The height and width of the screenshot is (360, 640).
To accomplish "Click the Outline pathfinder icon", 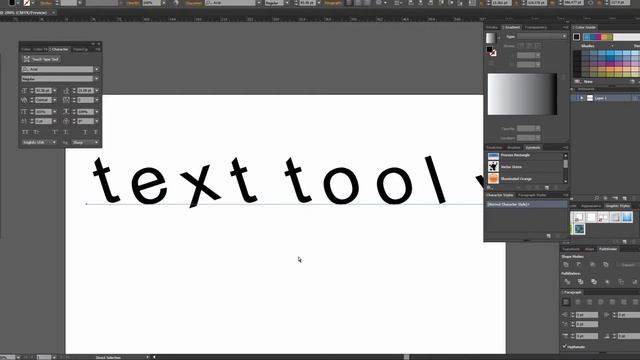I will [x=621, y=282].
